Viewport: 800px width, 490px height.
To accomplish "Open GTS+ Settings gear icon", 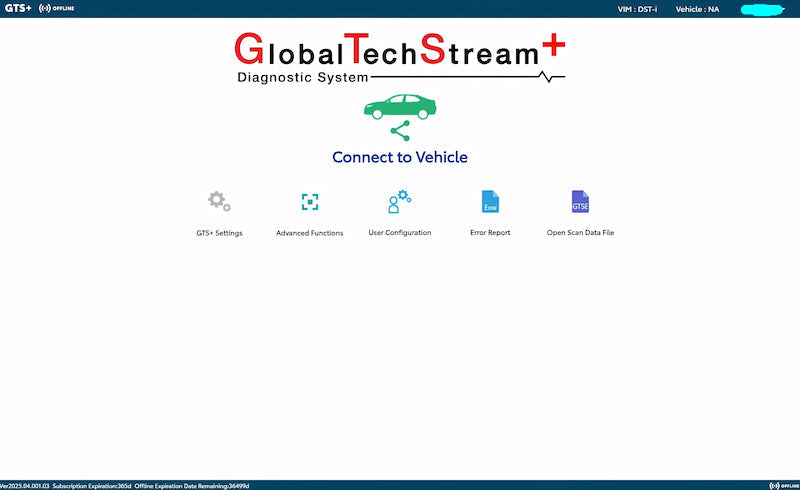I will [x=219, y=202].
